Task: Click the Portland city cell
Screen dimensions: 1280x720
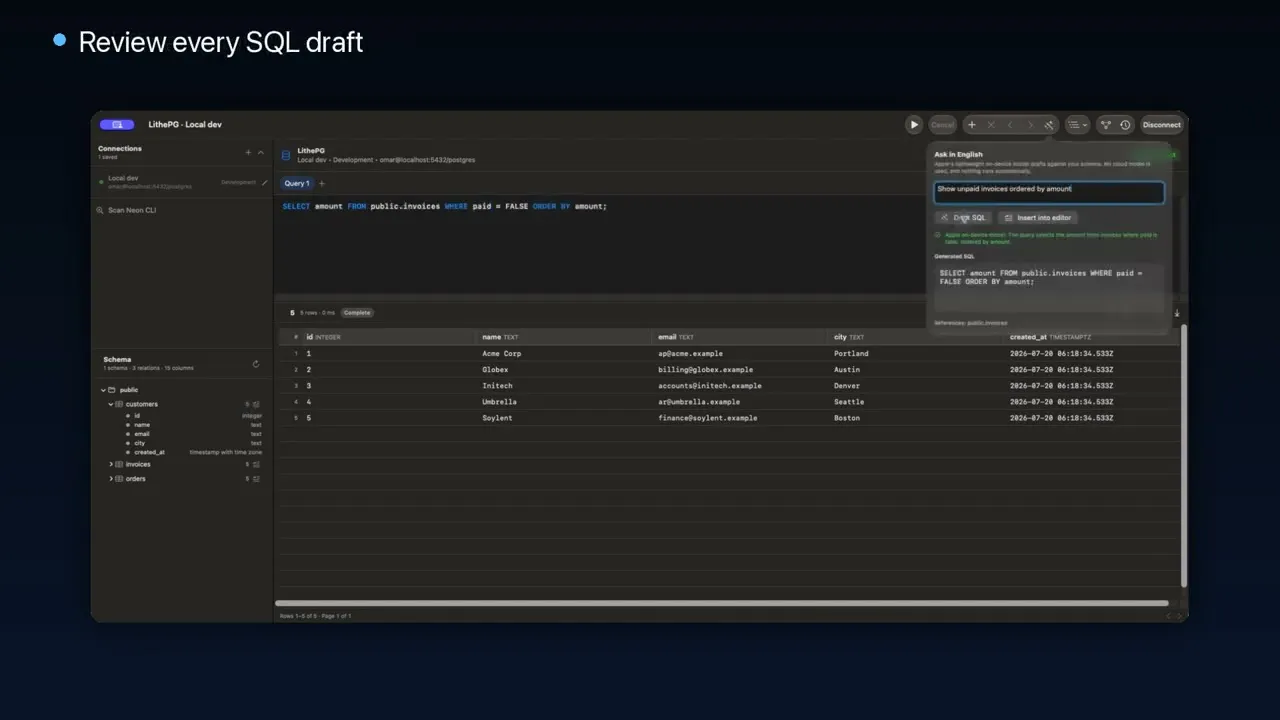Action: [x=851, y=354]
